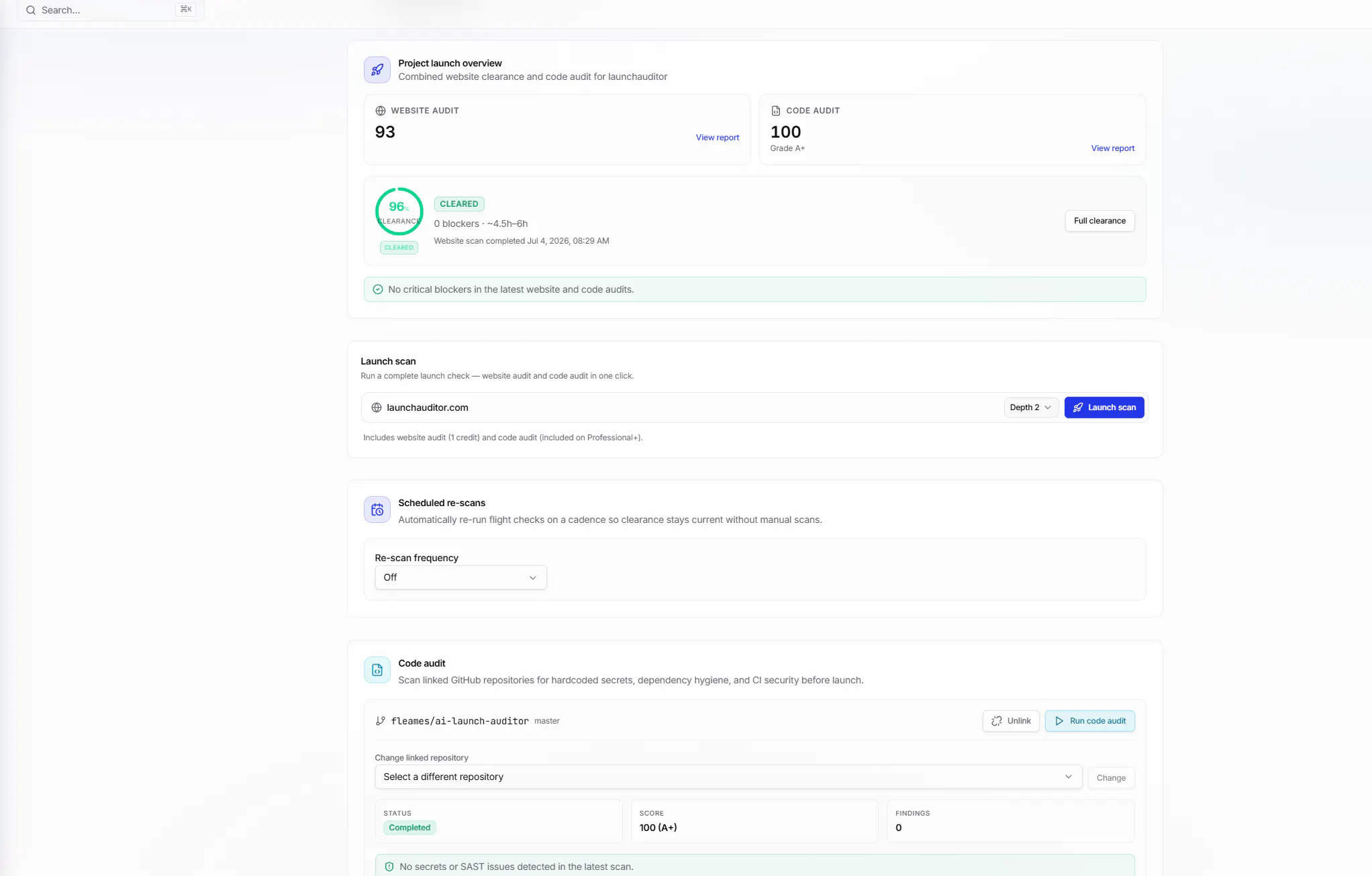Focus the Search input field

[x=111, y=10]
